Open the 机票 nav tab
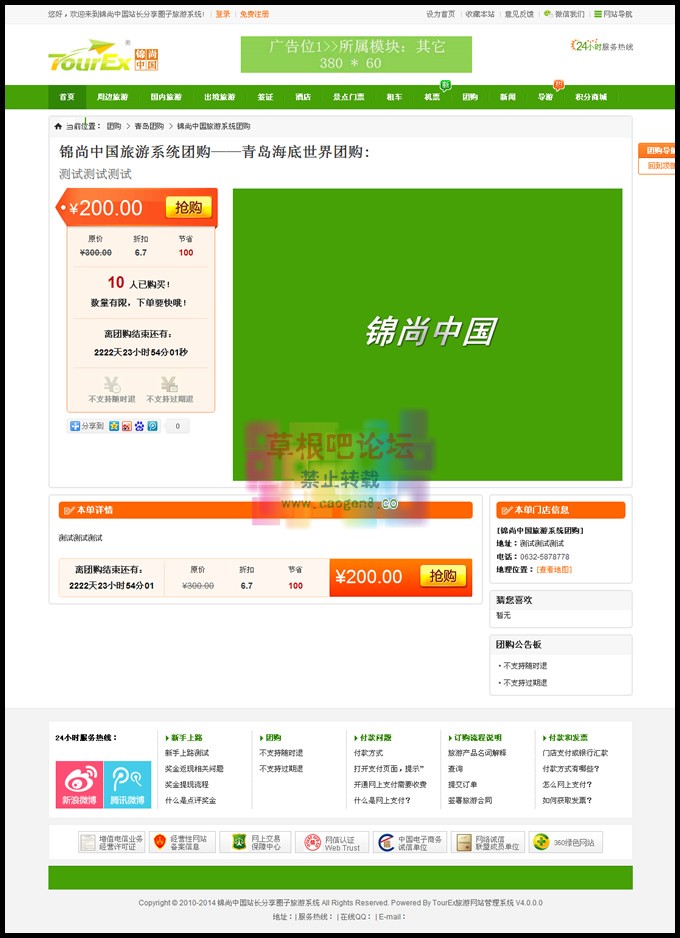Image resolution: width=680 pixels, height=938 pixels. coord(432,97)
